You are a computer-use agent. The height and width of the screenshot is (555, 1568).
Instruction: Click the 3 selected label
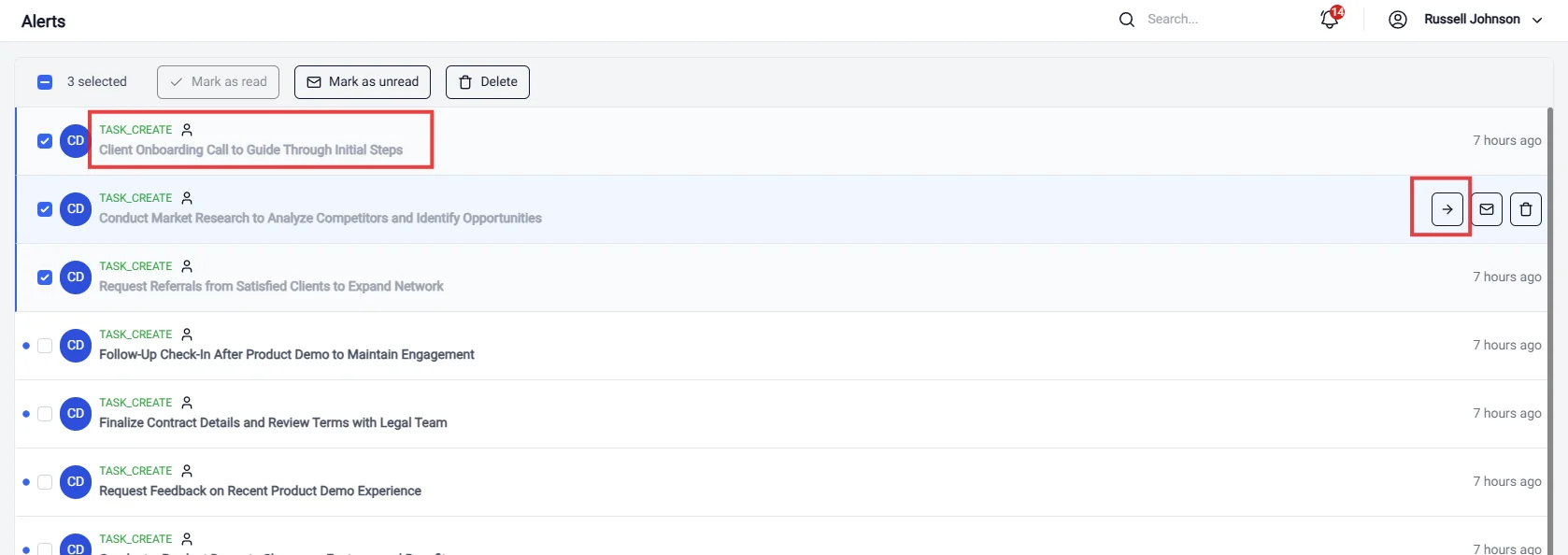[97, 82]
